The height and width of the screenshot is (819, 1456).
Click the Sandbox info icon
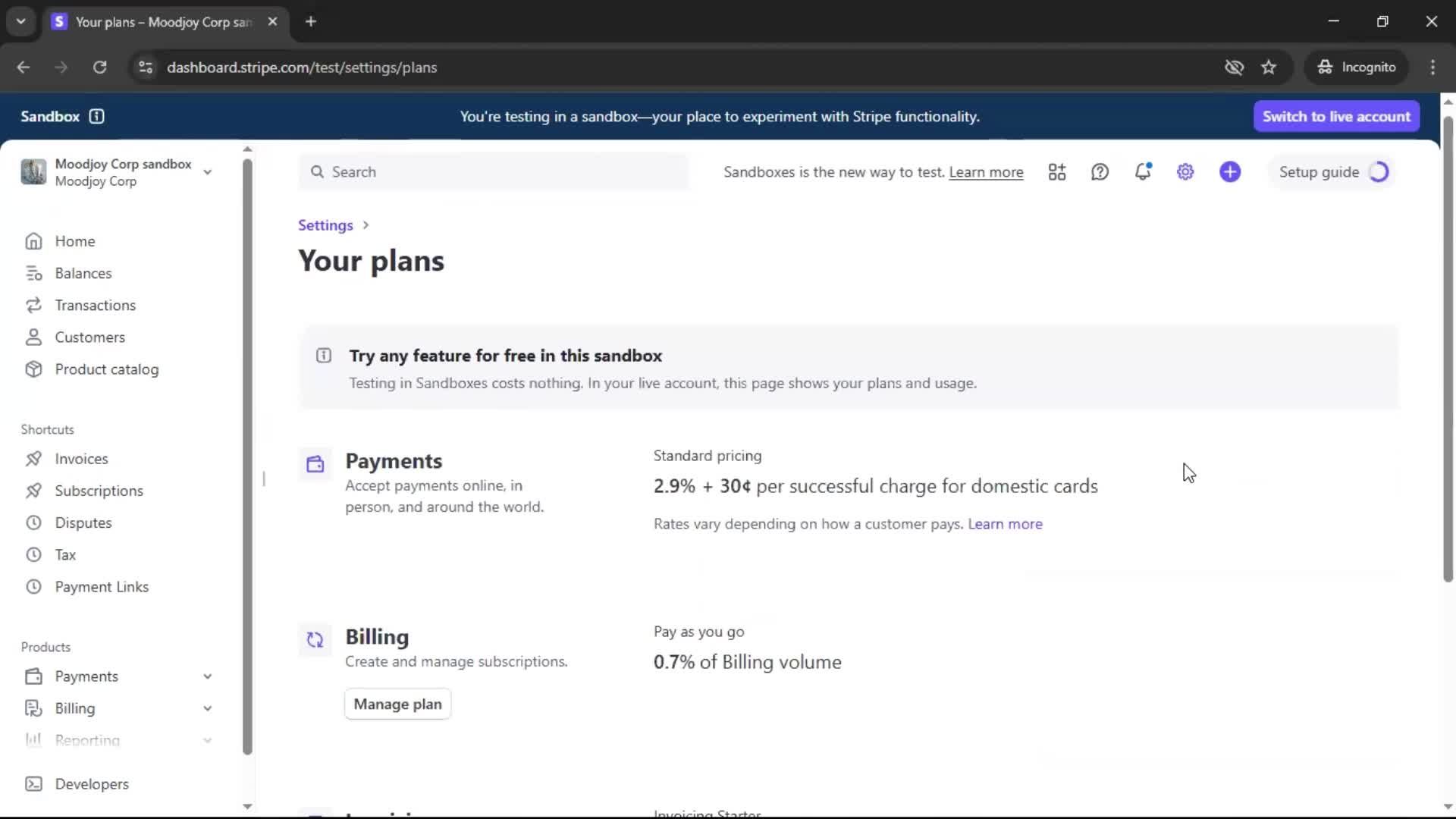coord(96,116)
